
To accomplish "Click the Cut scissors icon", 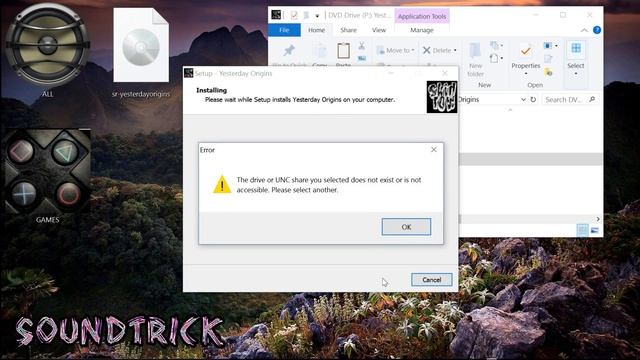I will (361, 46).
